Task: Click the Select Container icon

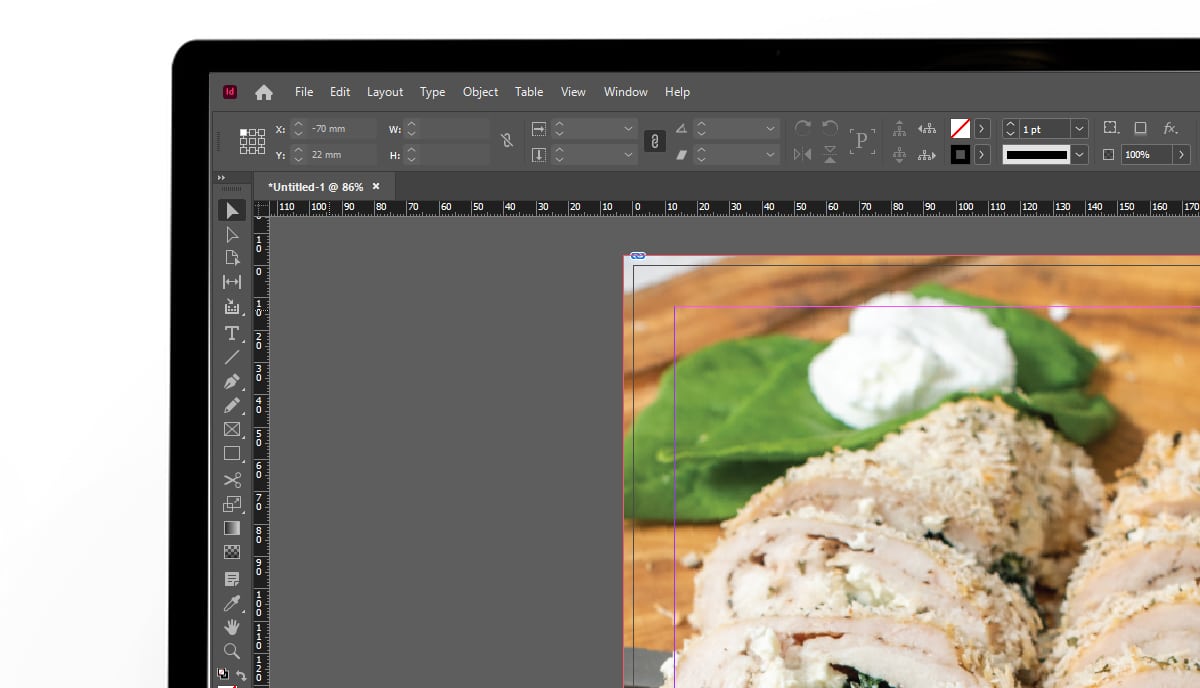Action: coord(899,128)
